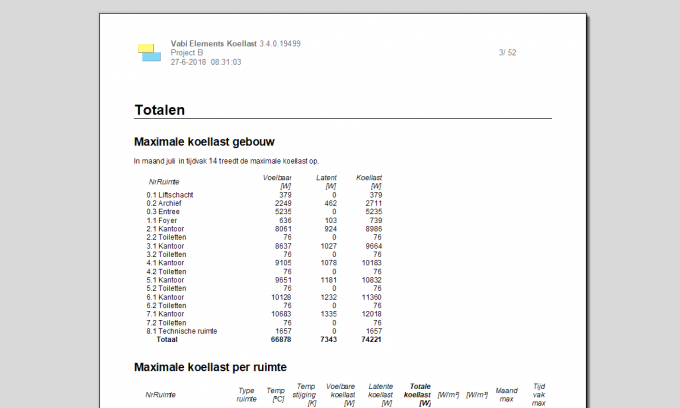680x408 pixels.
Task: Select row '1.1 Foyer'
Action: point(264,220)
